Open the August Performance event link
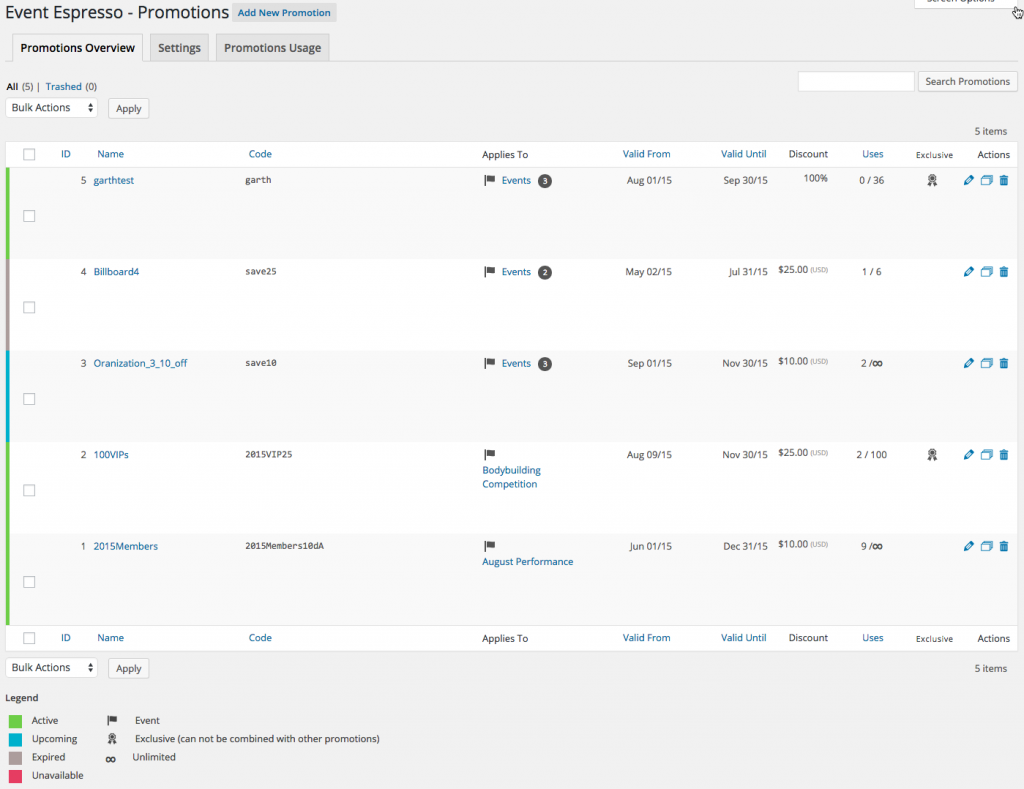The width and height of the screenshot is (1024, 789). (x=528, y=562)
